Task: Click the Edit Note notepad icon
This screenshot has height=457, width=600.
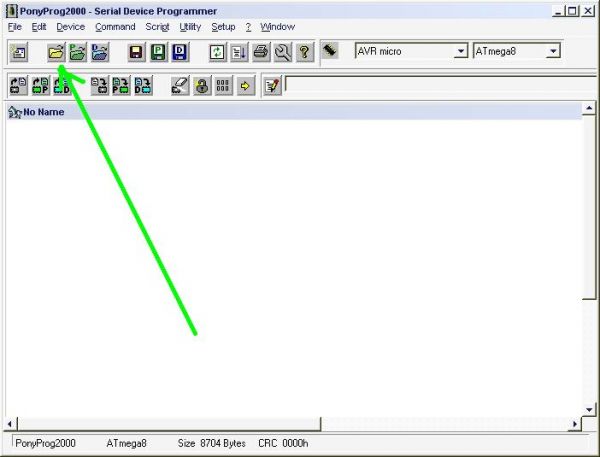Action: tap(271, 86)
